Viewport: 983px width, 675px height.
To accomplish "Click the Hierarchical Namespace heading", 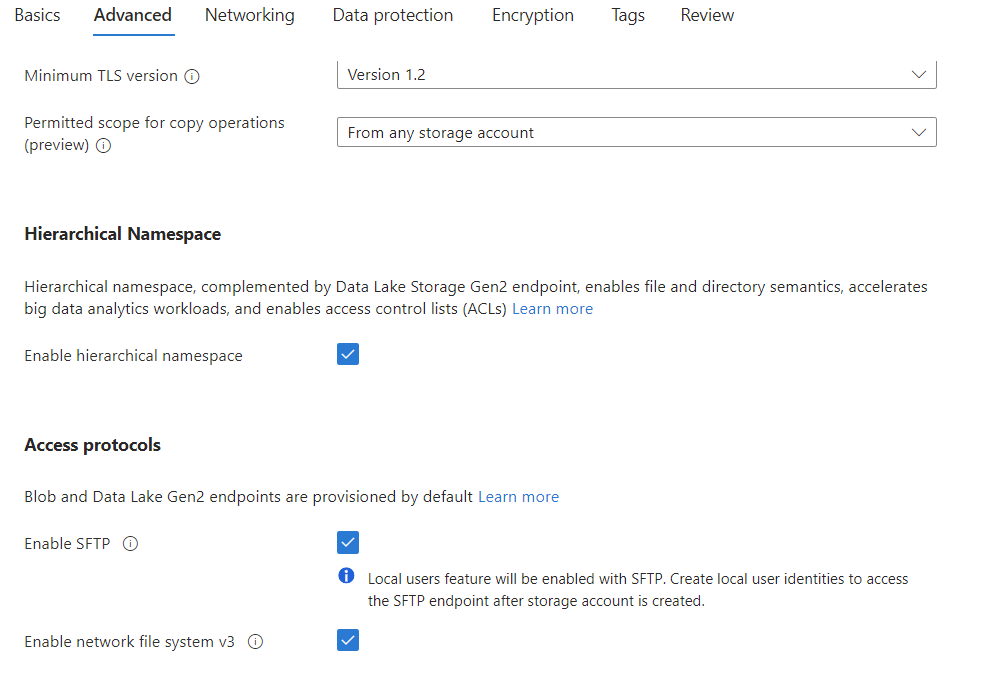I will point(123,234).
